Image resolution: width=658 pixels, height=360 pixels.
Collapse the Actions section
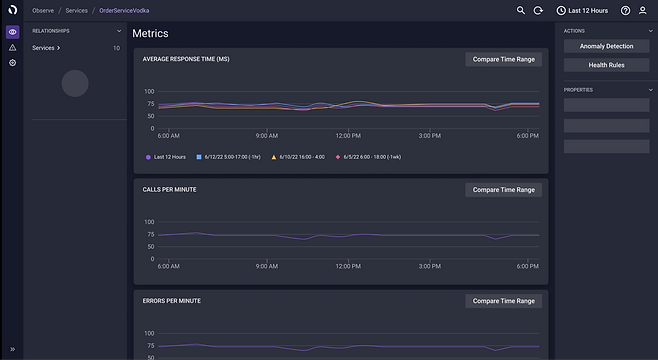click(x=650, y=31)
